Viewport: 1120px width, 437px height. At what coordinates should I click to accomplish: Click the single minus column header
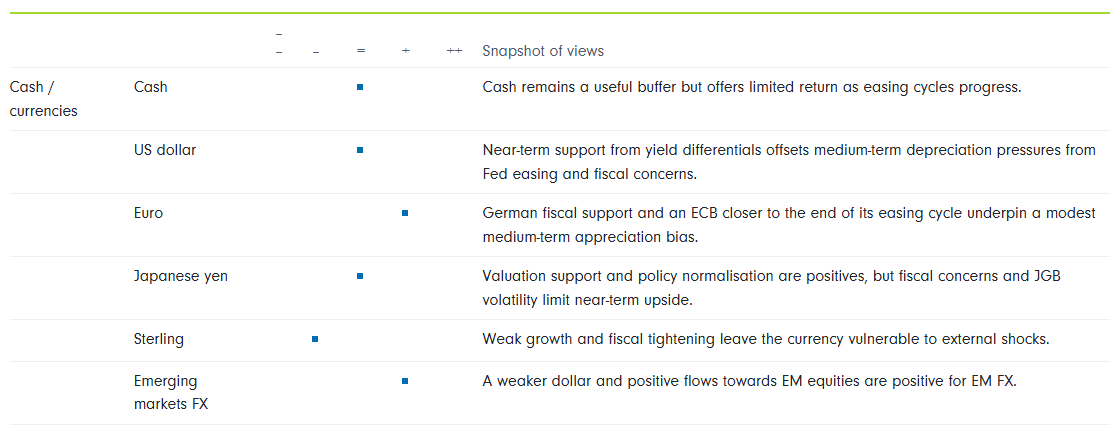315,51
